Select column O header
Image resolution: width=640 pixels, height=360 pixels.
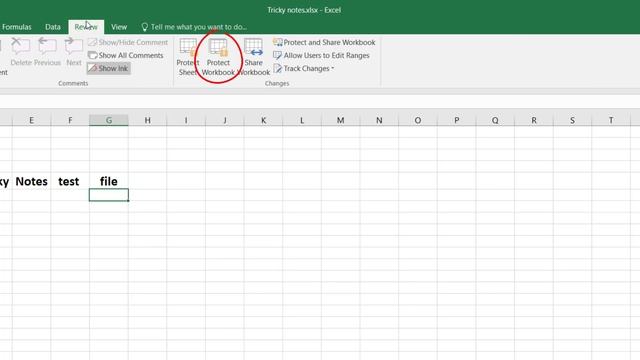[x=418, y=120]
